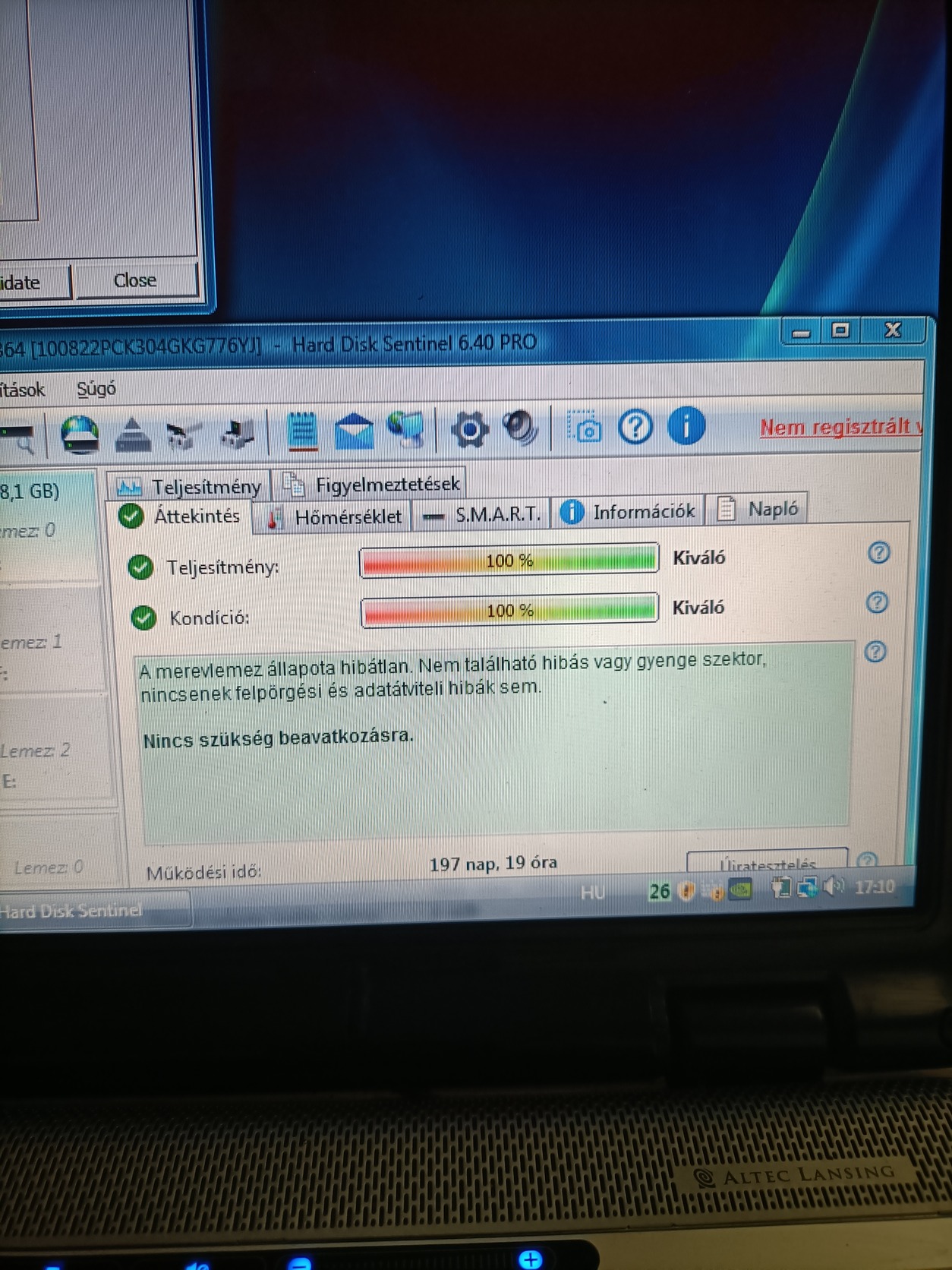Image resolution: width=952 pixels, height=1270 pixels.
Task: Click the green status description text box
Action: 495,743
